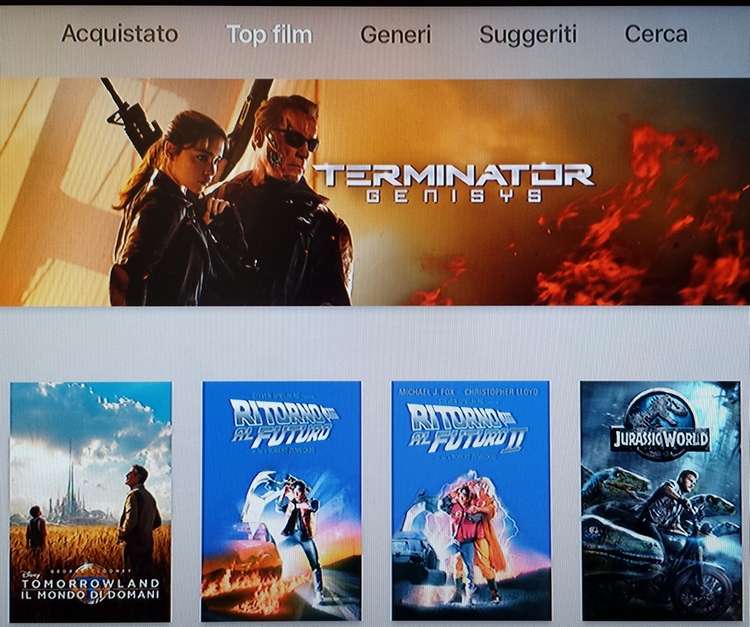
Task: Click the Terminator Genisys title logo
Action: coord(453,183)
